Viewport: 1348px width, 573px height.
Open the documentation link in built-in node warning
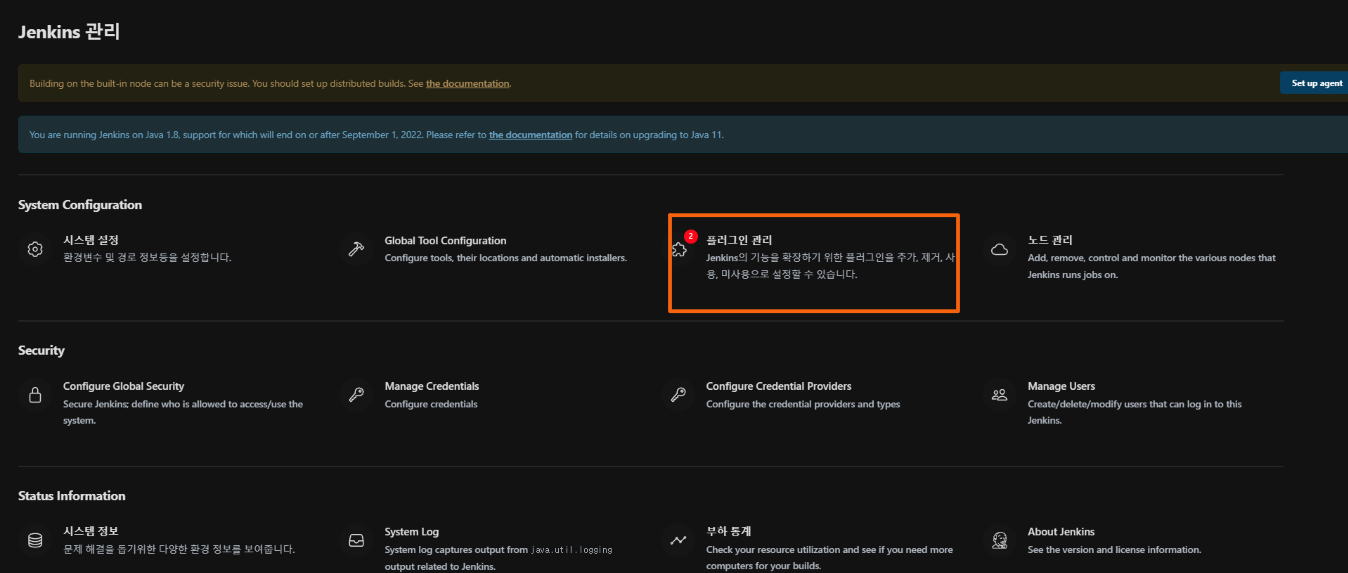468,83
